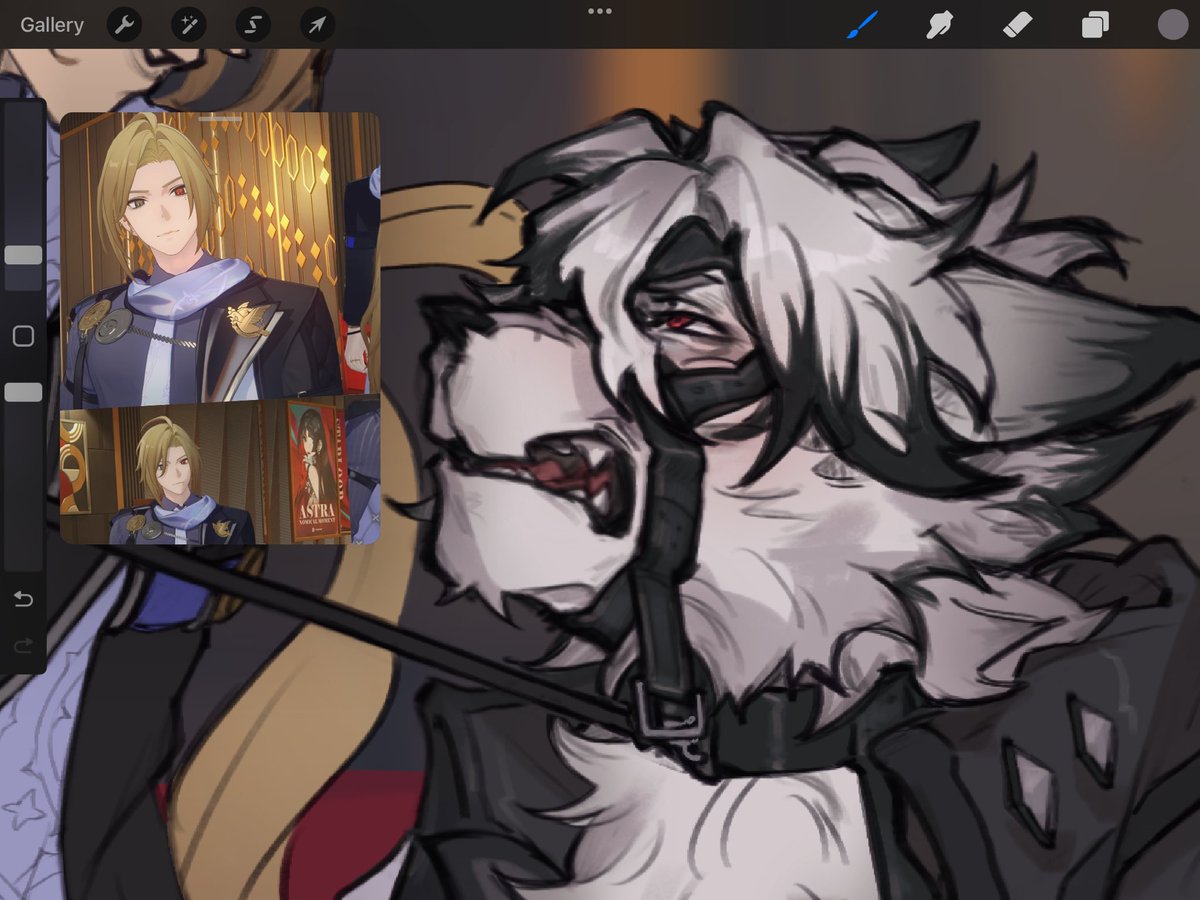Tap the reference window grab handle
The height and width of the screenshot is (900, 1200).
click(x=220, y=119)
